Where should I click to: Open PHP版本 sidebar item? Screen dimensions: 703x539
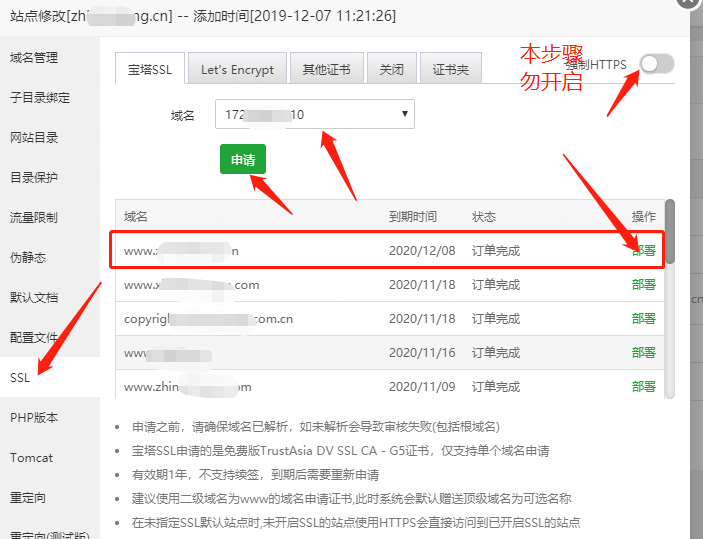click(34, 417)
